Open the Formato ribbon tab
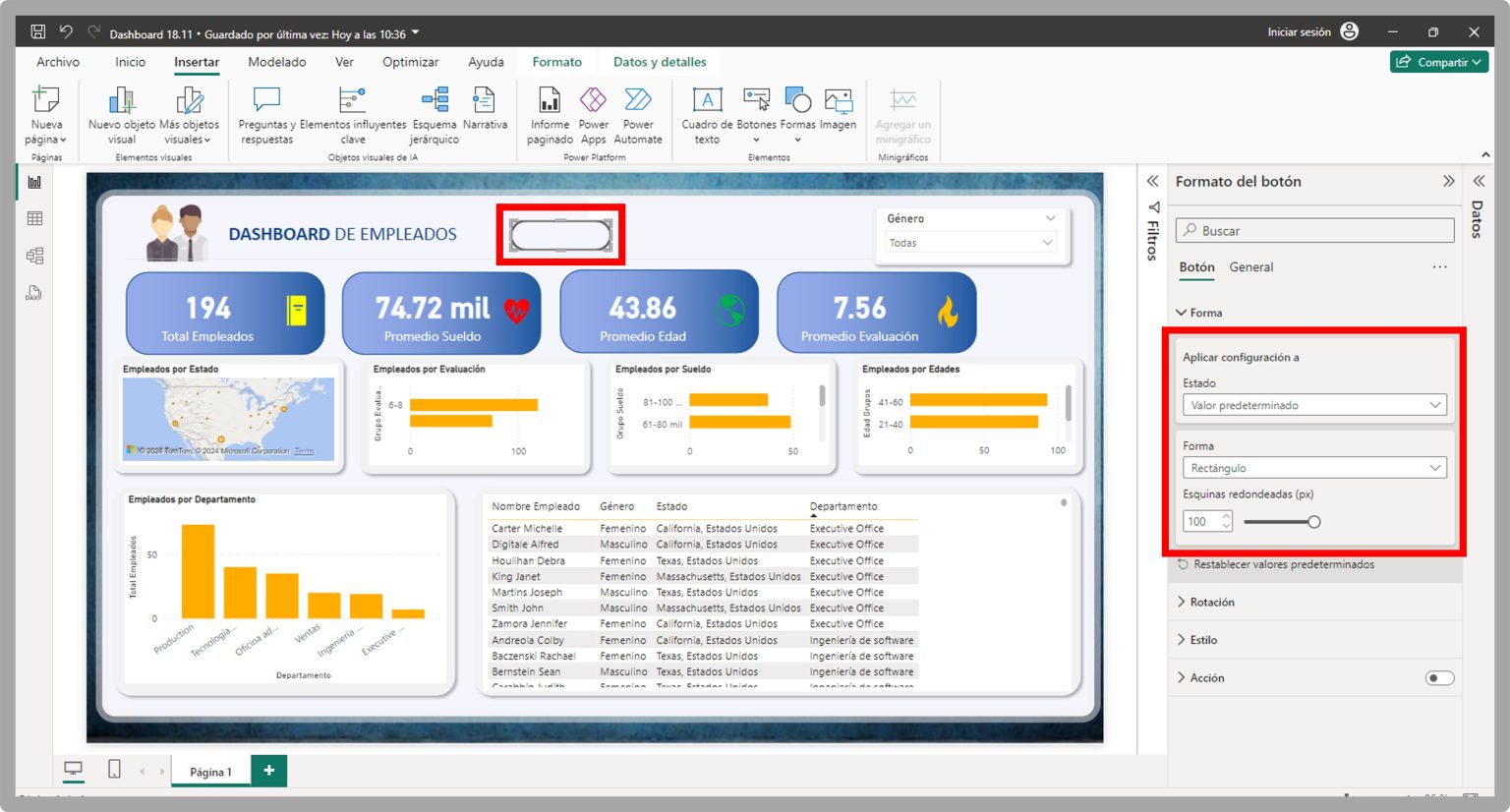1510x812 pixels. pyautogui.click(x=556, y=62)
